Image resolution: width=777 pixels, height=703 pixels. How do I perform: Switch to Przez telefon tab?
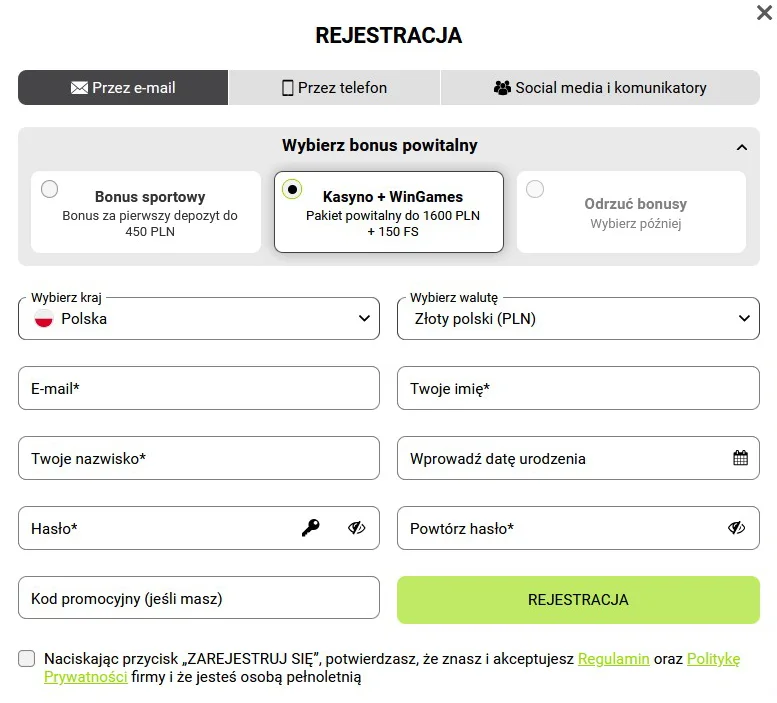point(334,88)
